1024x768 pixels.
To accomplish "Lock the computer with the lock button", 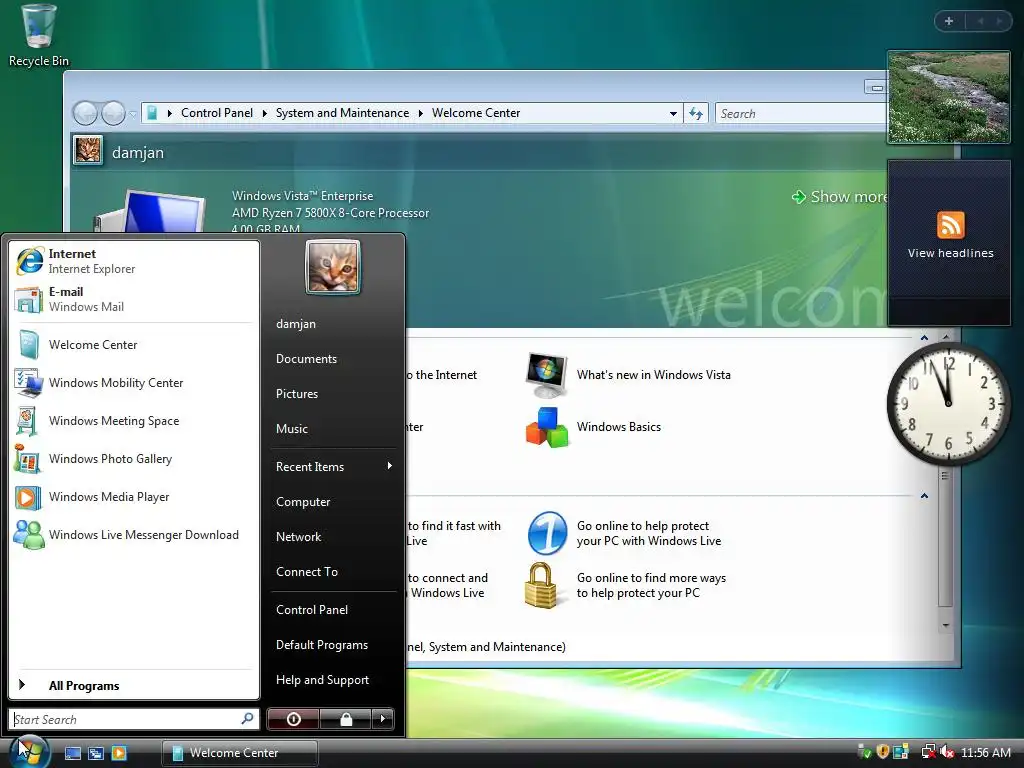I will coord(346,719).
